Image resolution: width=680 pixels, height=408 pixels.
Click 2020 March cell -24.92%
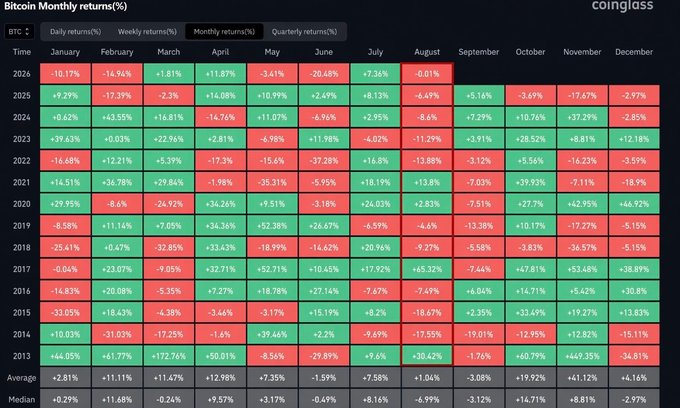(169, 204)
